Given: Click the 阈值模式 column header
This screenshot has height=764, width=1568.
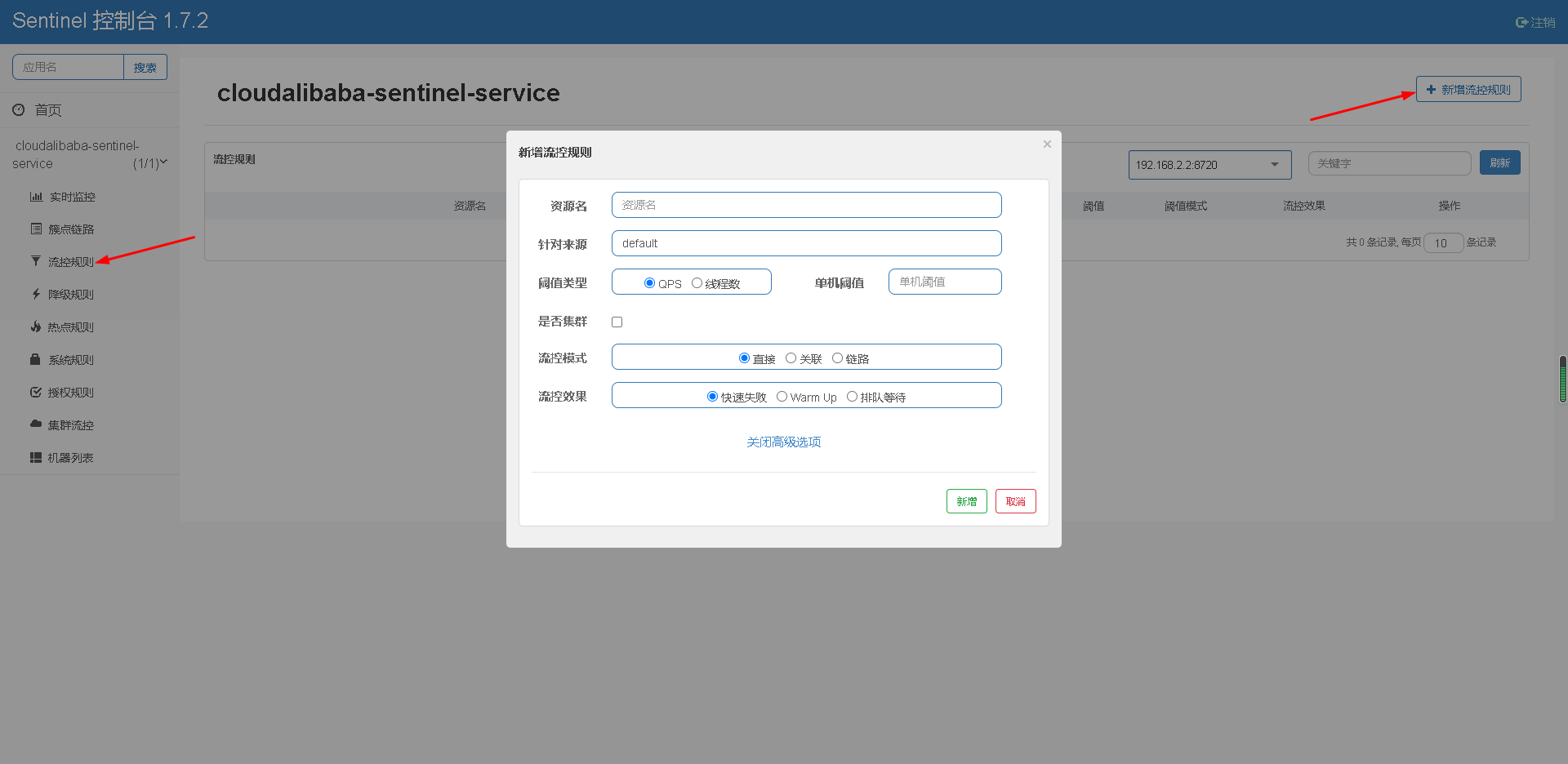Looking at the screenshot, I should point(1186,206).
